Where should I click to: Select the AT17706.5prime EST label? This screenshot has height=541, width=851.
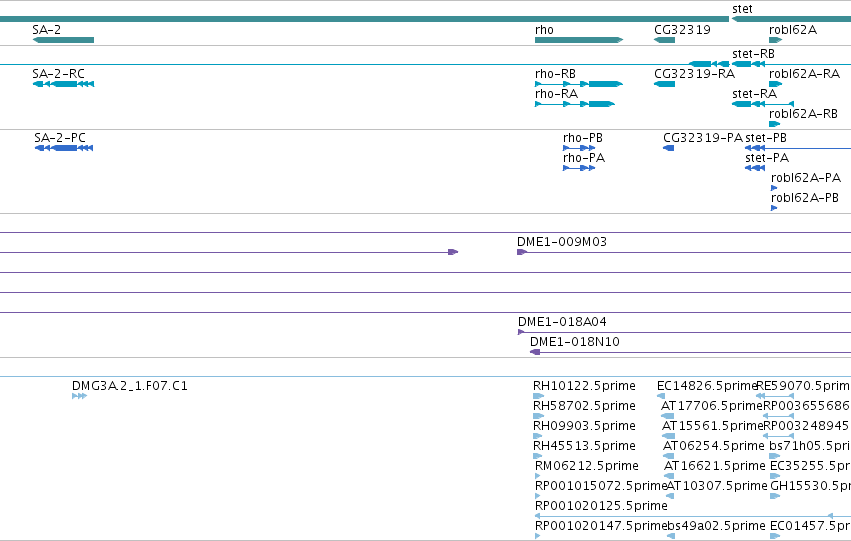pyautogui.click(x=712, y=406)
